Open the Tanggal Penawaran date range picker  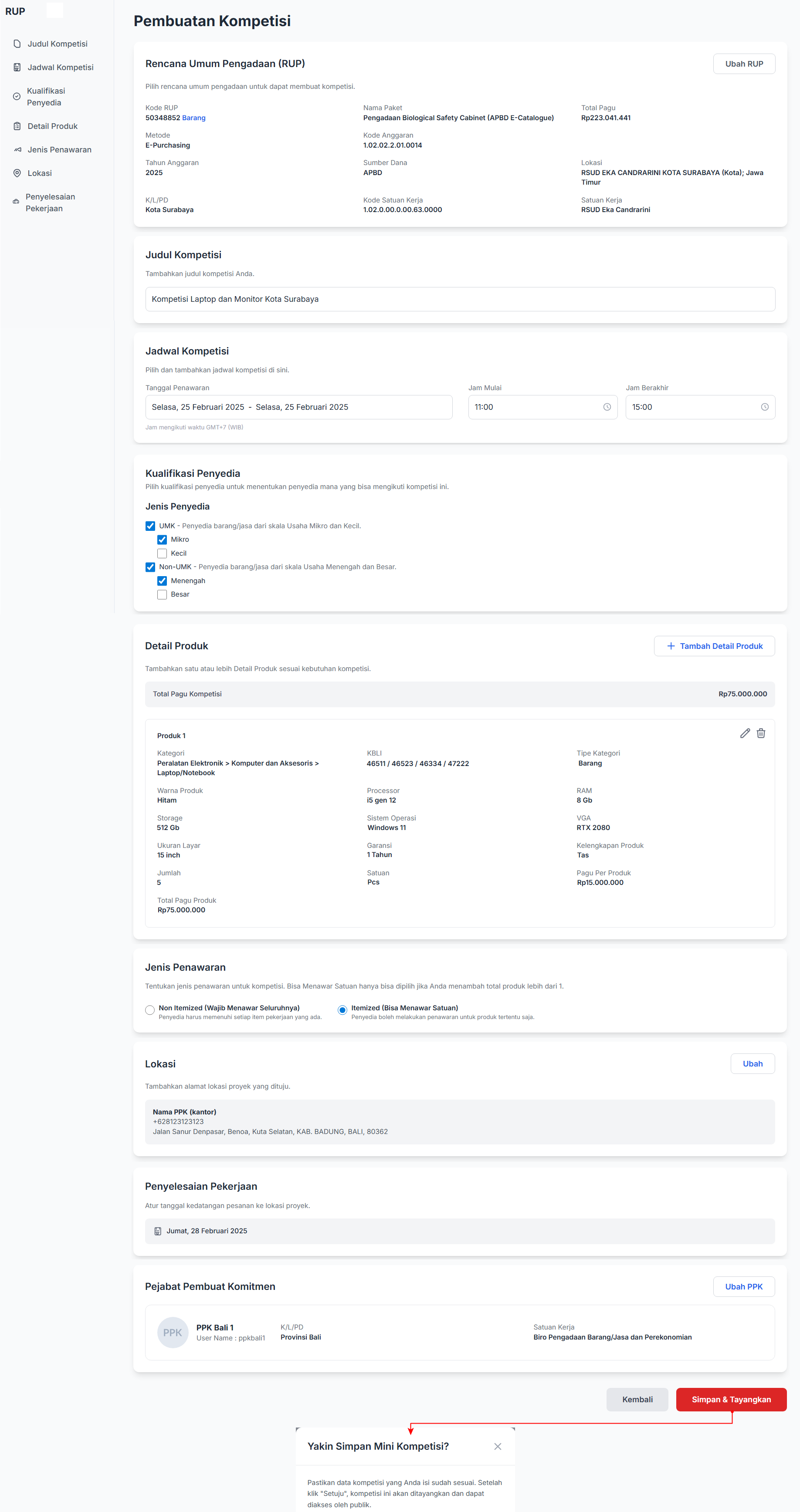pos(298,407)
